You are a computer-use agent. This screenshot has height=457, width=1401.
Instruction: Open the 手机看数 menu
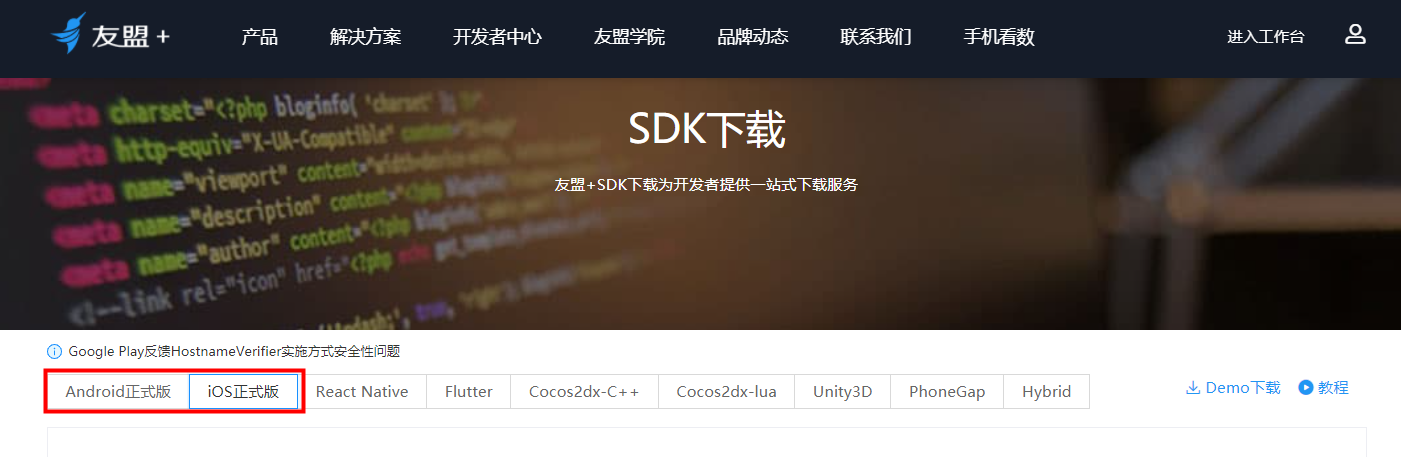point(999,37)
